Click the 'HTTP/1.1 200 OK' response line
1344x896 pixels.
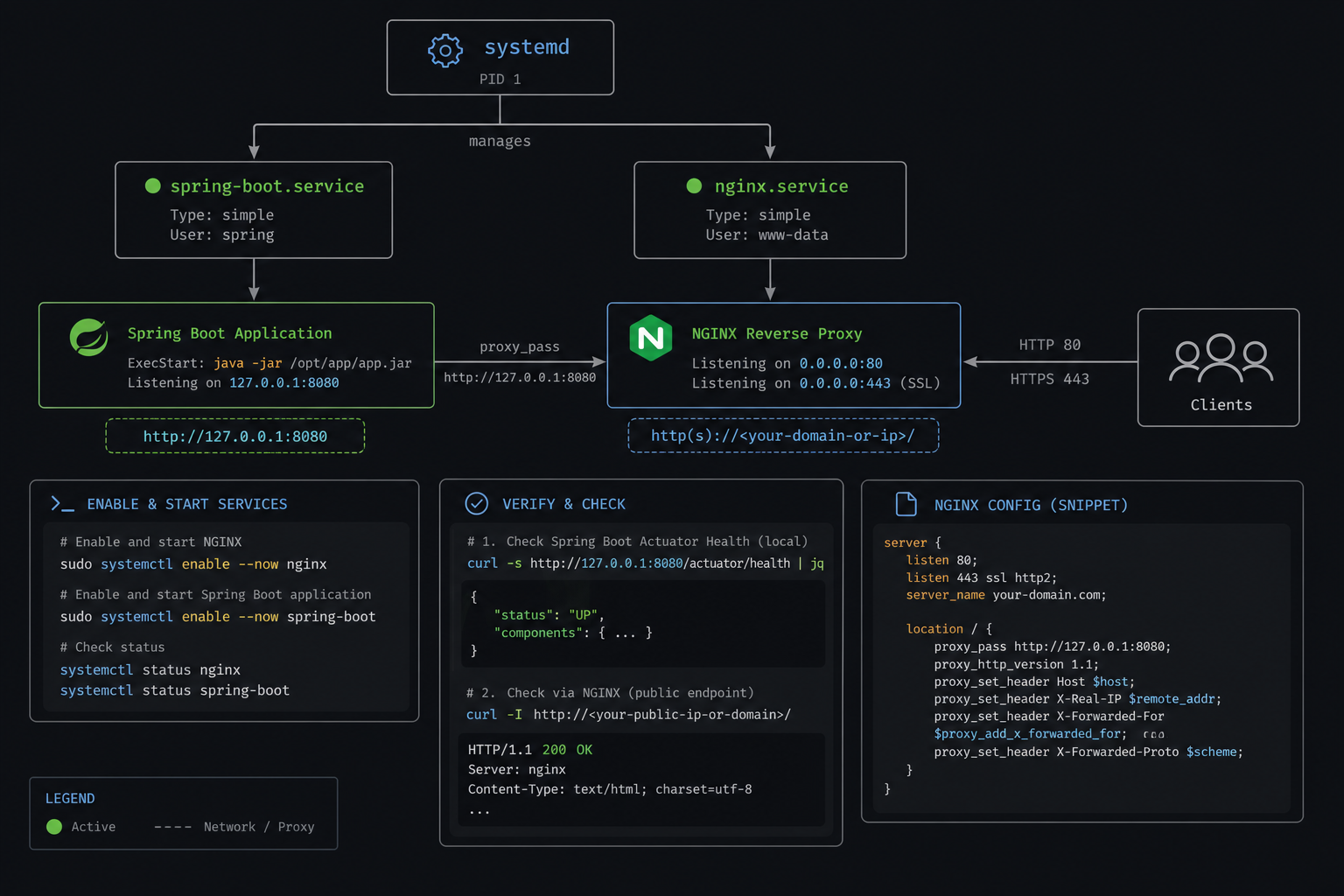click(x=530, y=750)
